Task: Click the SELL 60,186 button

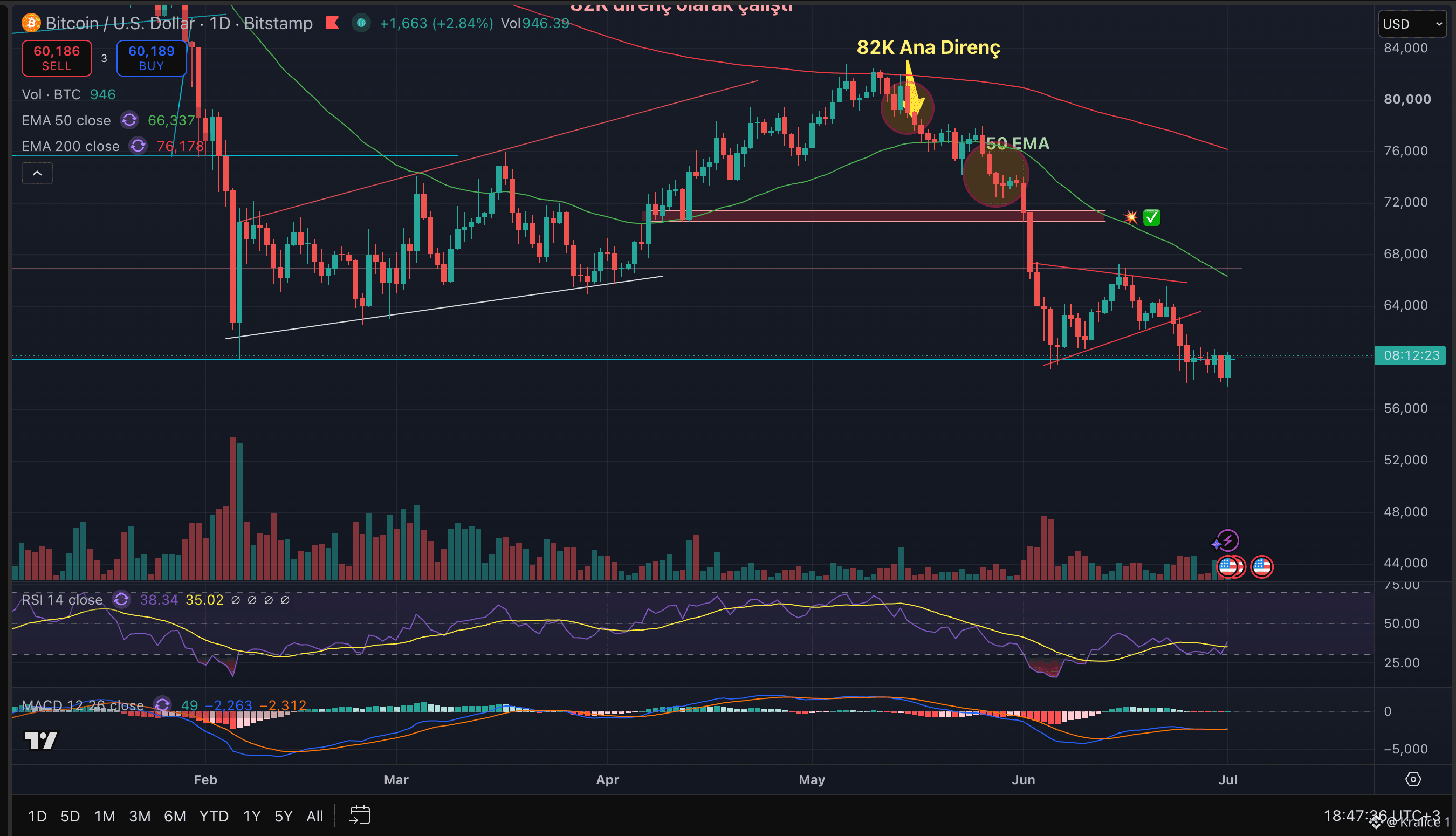Action: 56,58
